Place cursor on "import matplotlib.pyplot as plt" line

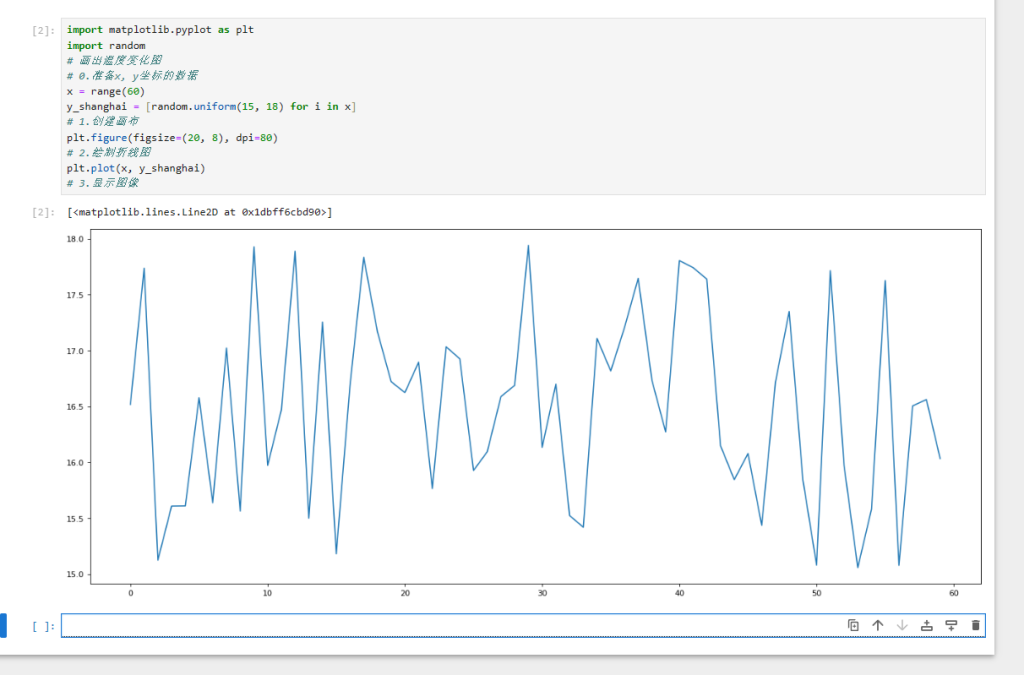pos(160,30)
